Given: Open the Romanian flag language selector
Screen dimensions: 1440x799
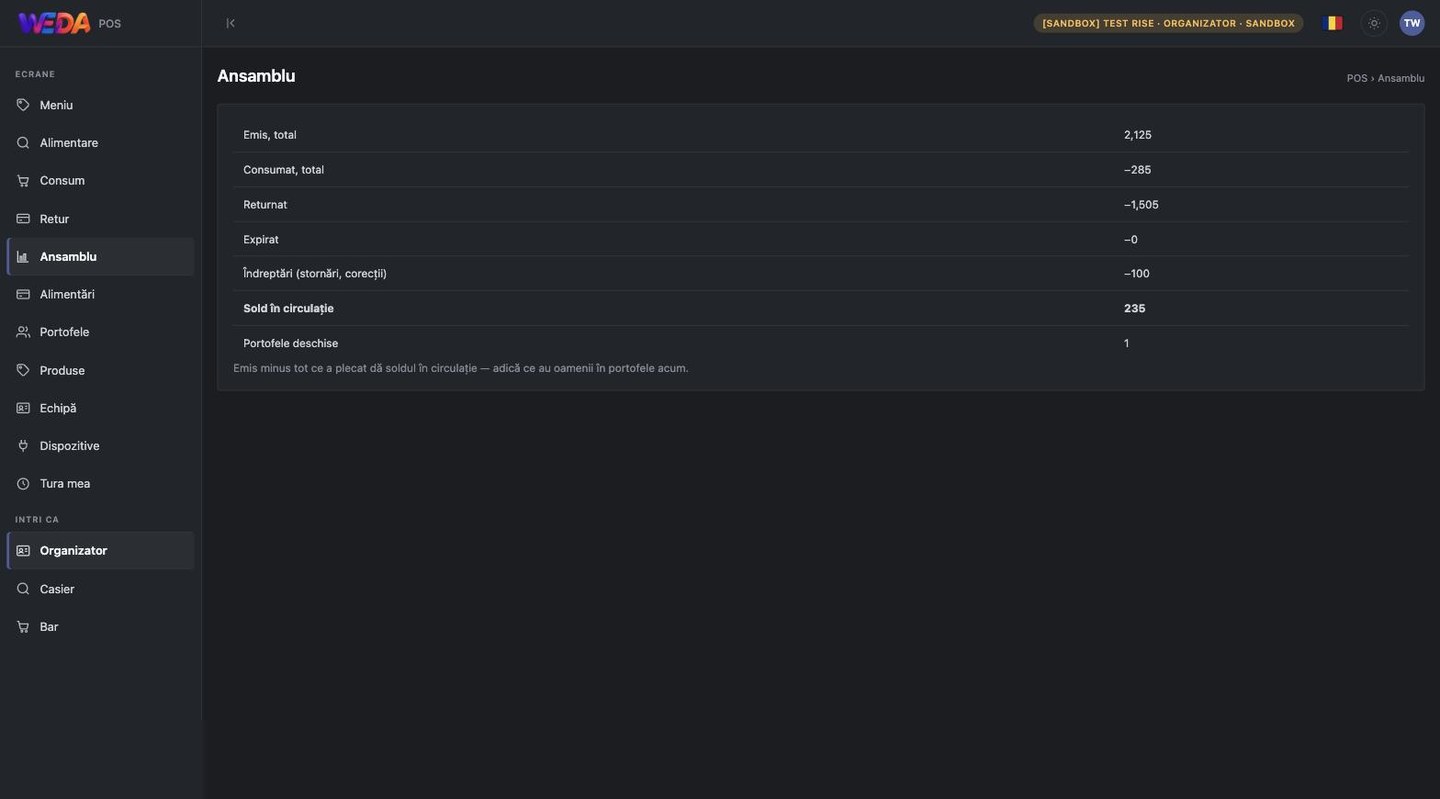Looking at the screenshot, I should pyautogui.click(x=1333, y=23).
